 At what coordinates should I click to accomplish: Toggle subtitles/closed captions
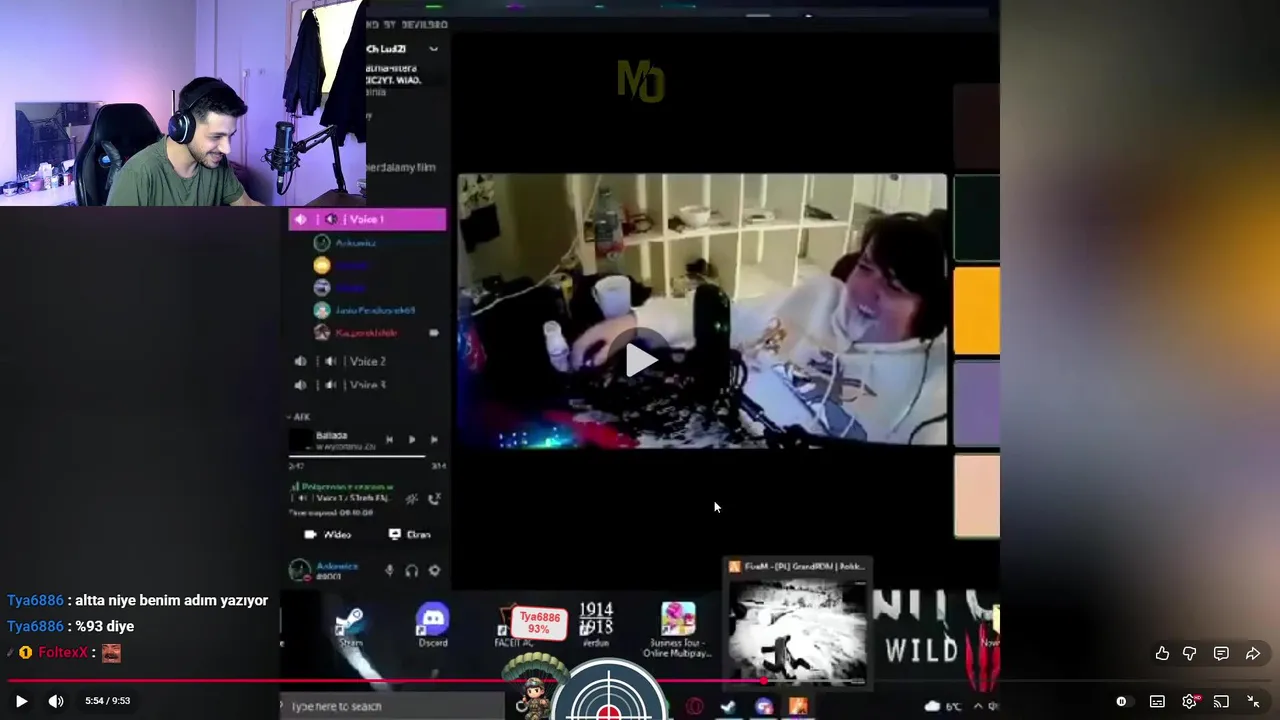point(1157,702)
